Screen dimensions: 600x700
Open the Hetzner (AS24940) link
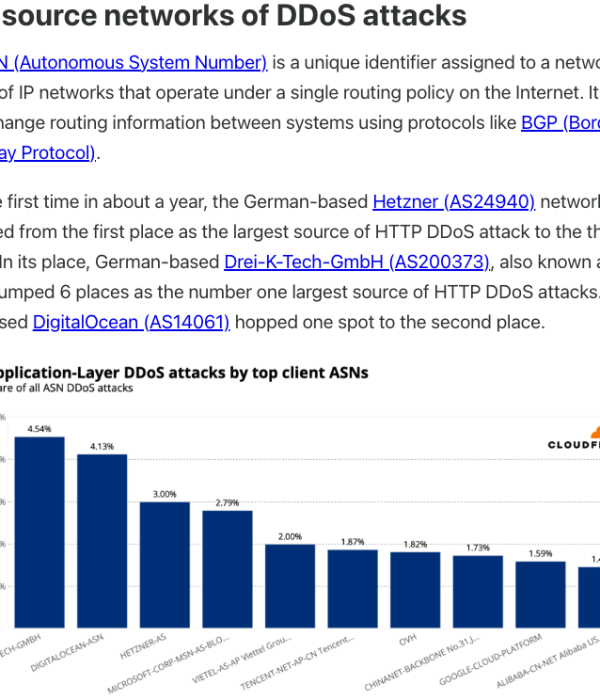click(x=454, y=202)
